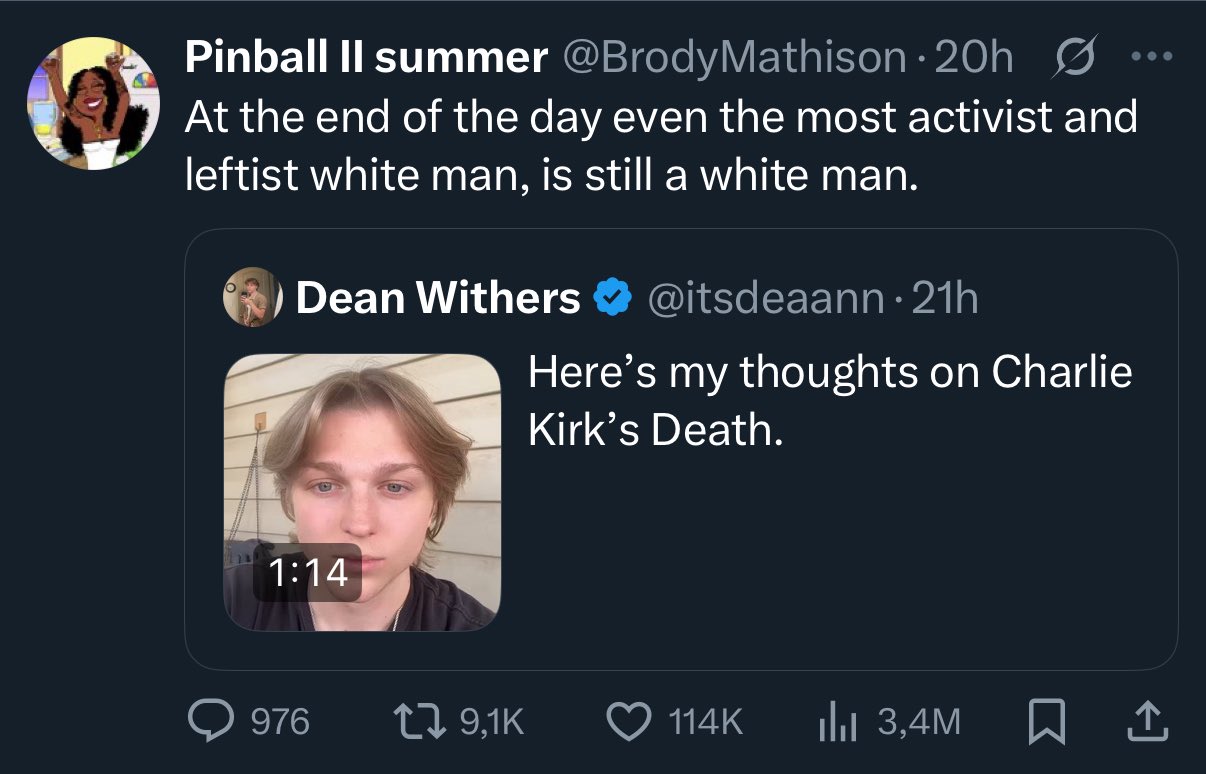Click Dean Withers' small profile picture
Viewport: 1206px width, 774px height.
coord(247,297)
